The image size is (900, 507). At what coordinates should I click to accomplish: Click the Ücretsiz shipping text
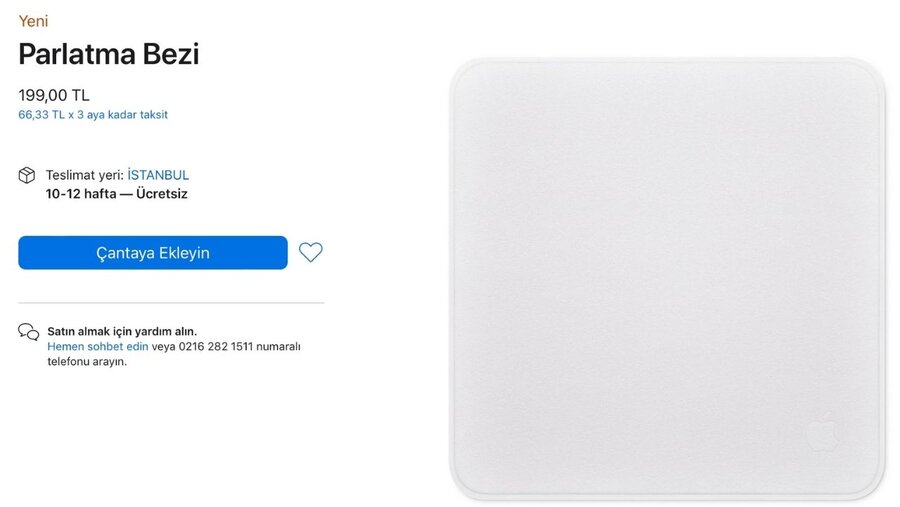pos(162,194)
